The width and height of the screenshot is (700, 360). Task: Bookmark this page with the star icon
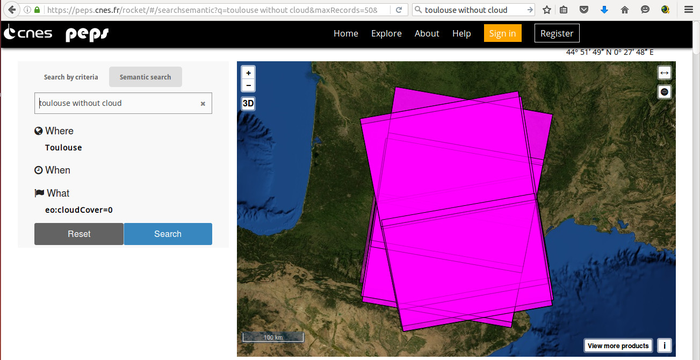[547, 10]
